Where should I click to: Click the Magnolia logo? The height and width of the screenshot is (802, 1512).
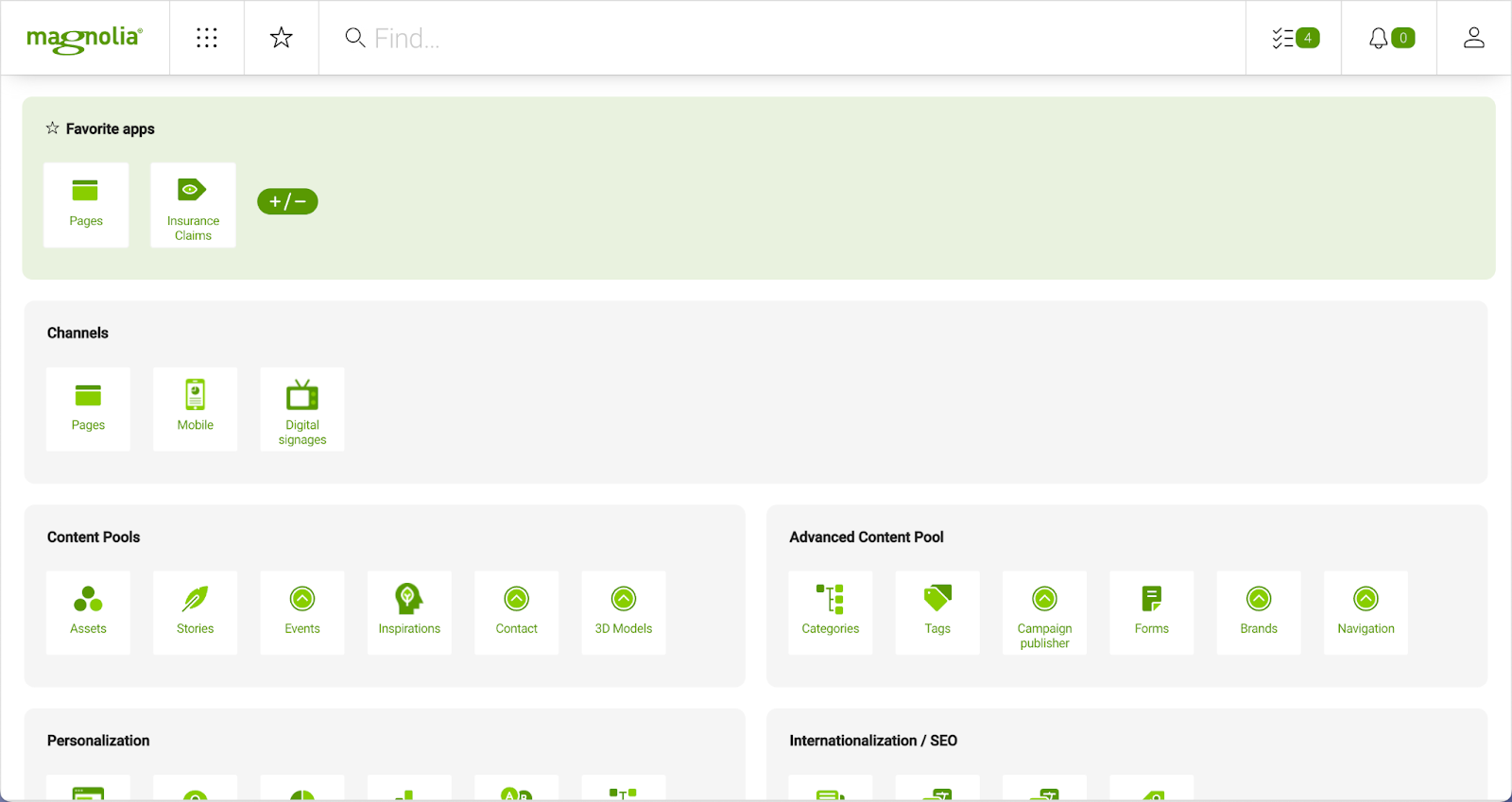point(85,39)
